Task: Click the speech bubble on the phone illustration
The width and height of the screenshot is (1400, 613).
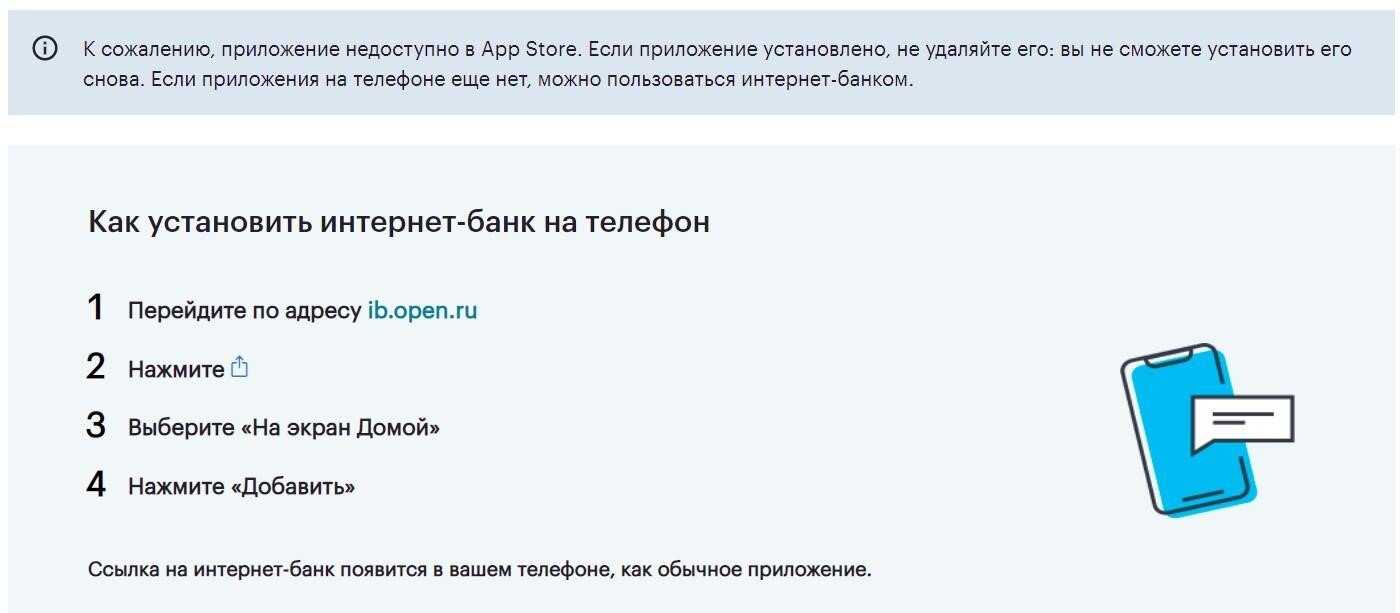Action: tap(1242, 420)
